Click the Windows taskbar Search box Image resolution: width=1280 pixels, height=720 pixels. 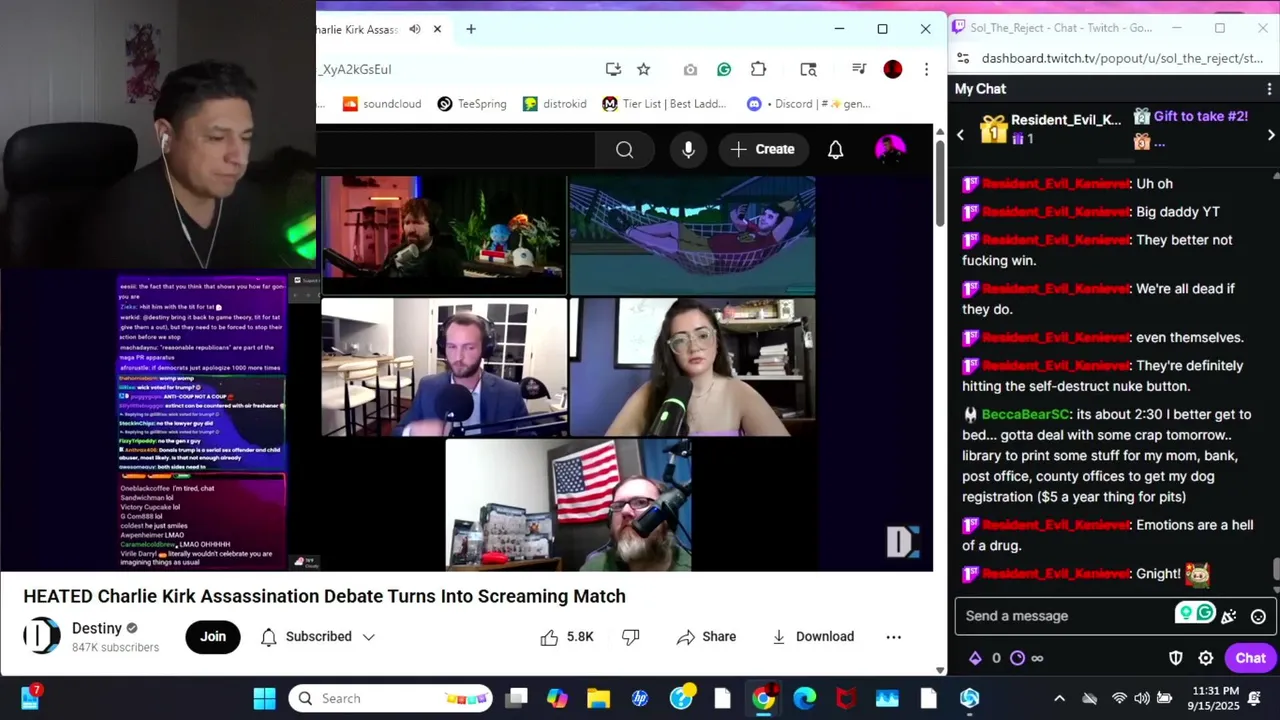pyautogui.click(x=391, y=698)
